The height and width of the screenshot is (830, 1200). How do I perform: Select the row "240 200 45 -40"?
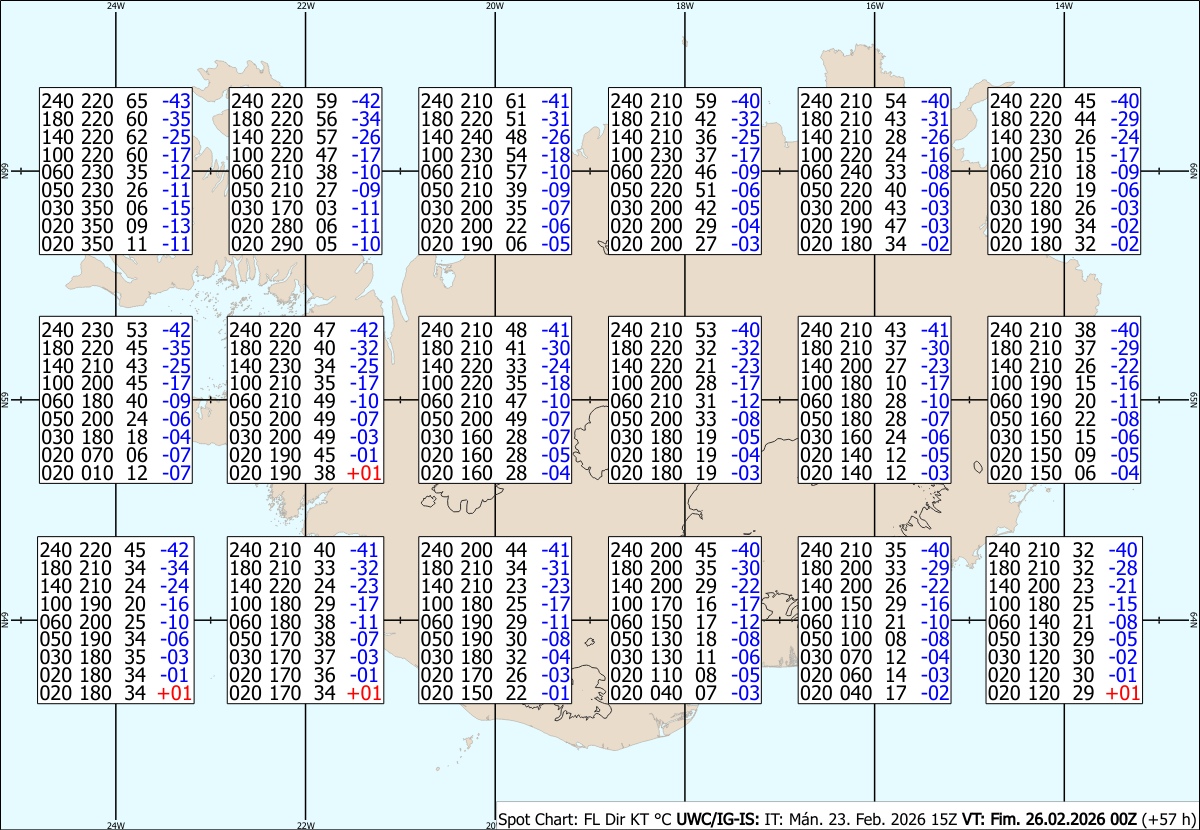[686, 549]
